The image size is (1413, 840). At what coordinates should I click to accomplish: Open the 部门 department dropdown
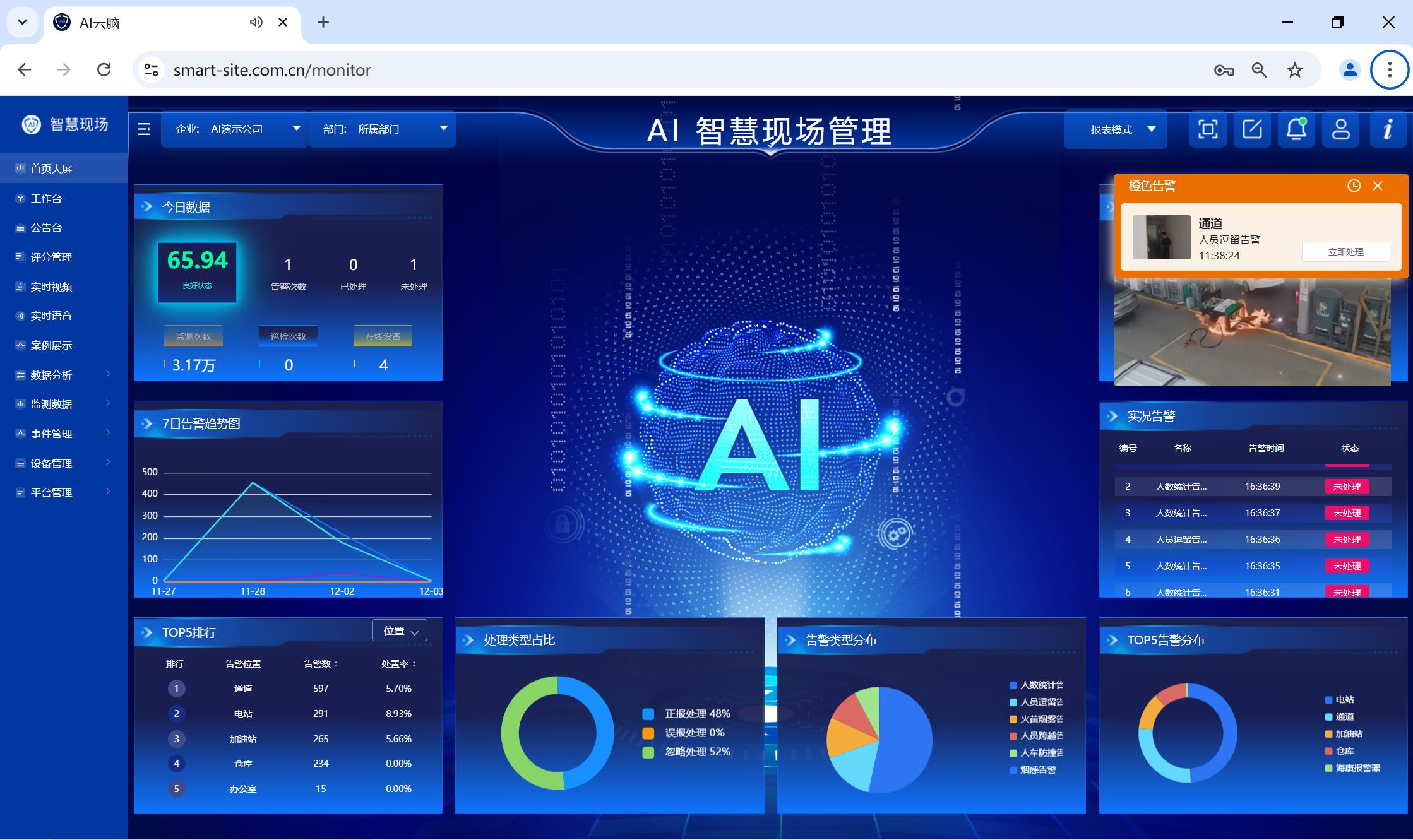[382, 129]
